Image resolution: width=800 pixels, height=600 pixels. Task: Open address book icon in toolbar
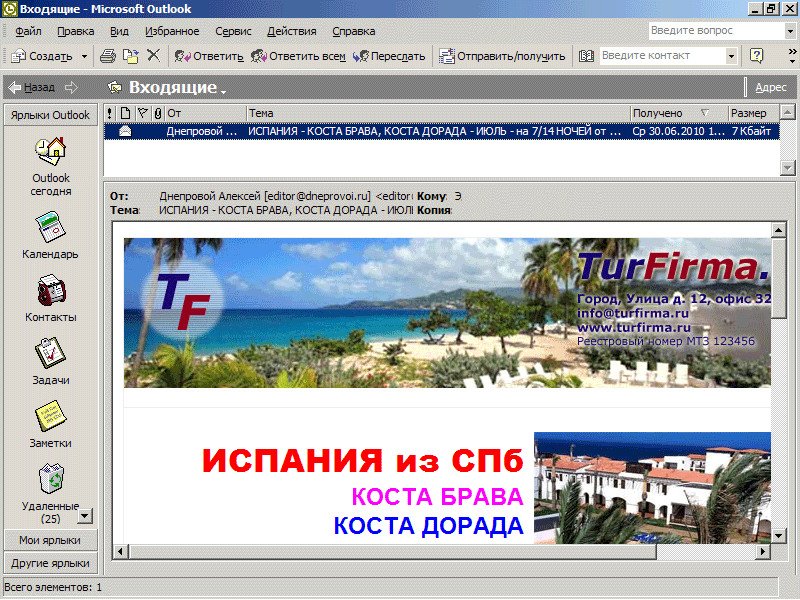pos(586,56)
